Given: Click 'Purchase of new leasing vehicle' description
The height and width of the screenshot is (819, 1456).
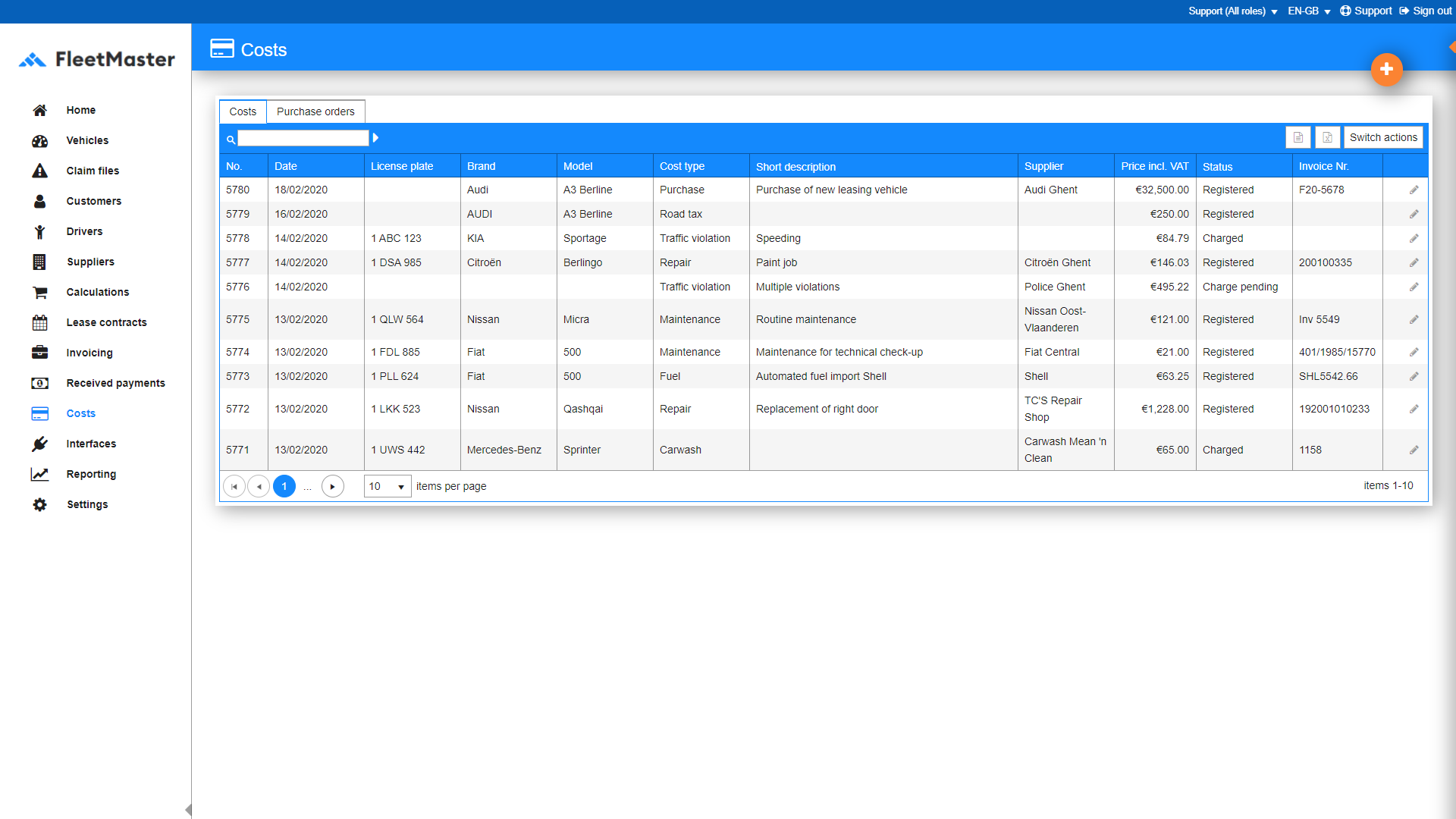Looking at the screenshot, I should (831, 190).
